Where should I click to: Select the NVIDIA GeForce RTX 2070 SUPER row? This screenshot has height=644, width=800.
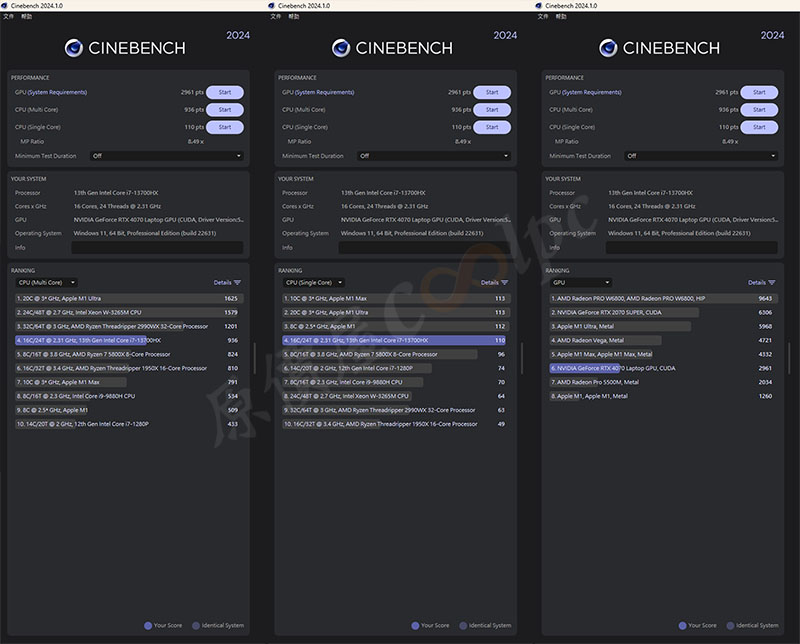click(x=664, y=312)
